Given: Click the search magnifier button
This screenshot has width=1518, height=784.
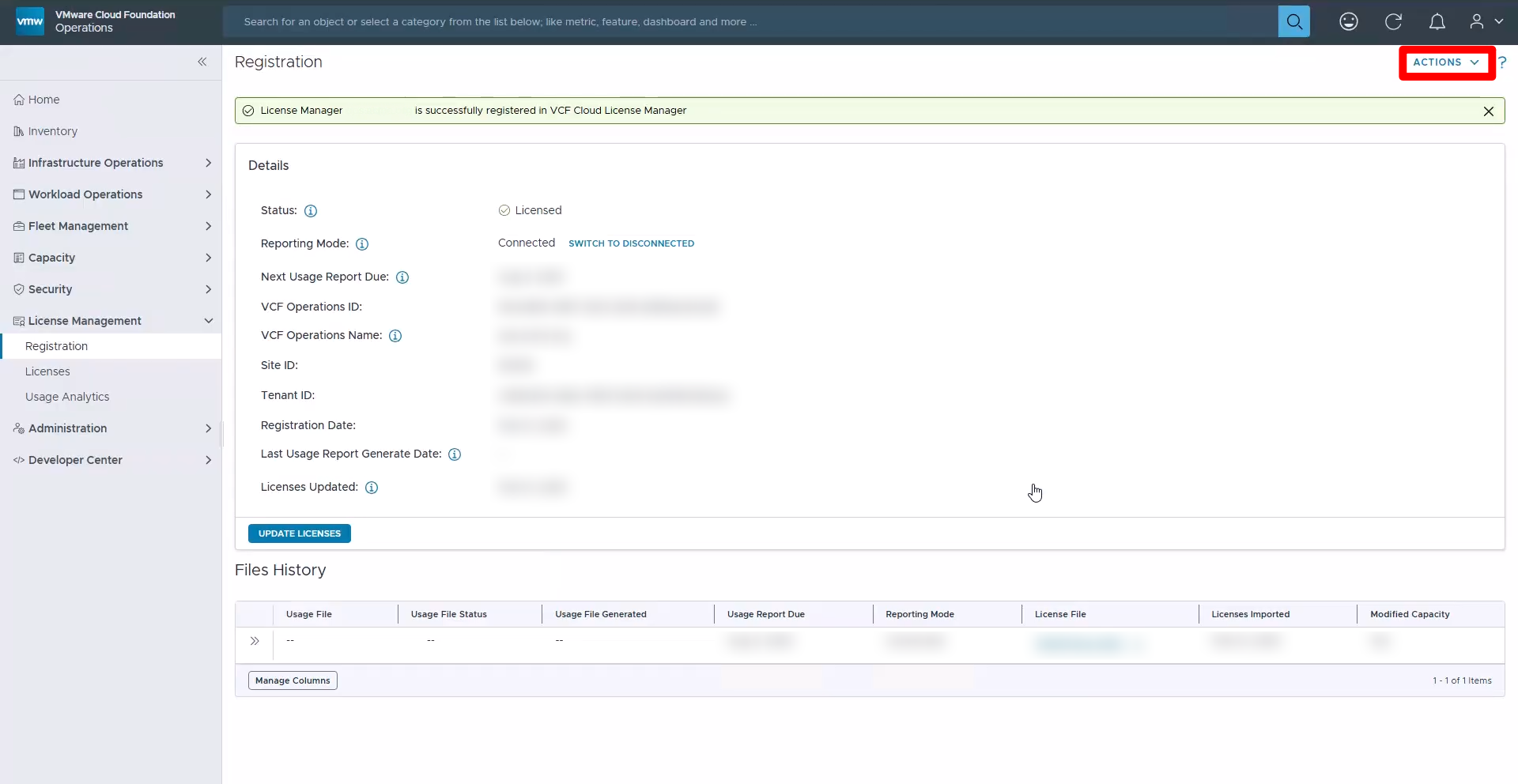Looking at the screenshot, I should point(1293,21).
